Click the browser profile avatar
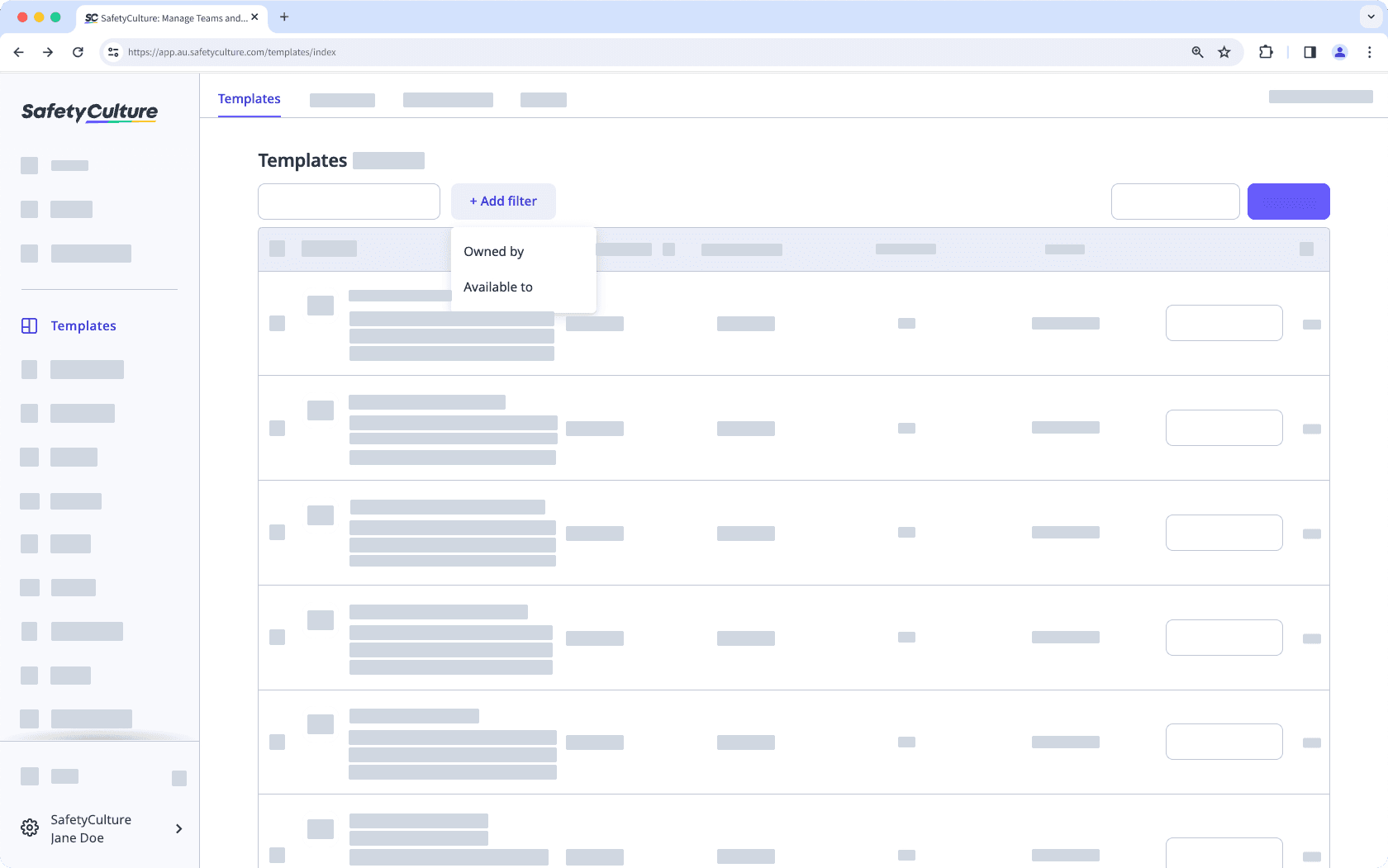The width and height of the screenshot is (1388, 868). click(1339, 51)
